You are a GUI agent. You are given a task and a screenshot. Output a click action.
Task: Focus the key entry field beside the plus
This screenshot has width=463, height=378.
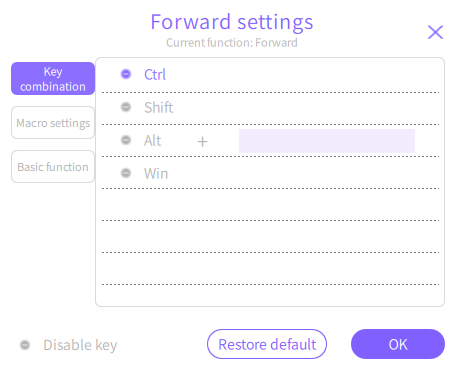pyautogui.click(x=327, y=141)
